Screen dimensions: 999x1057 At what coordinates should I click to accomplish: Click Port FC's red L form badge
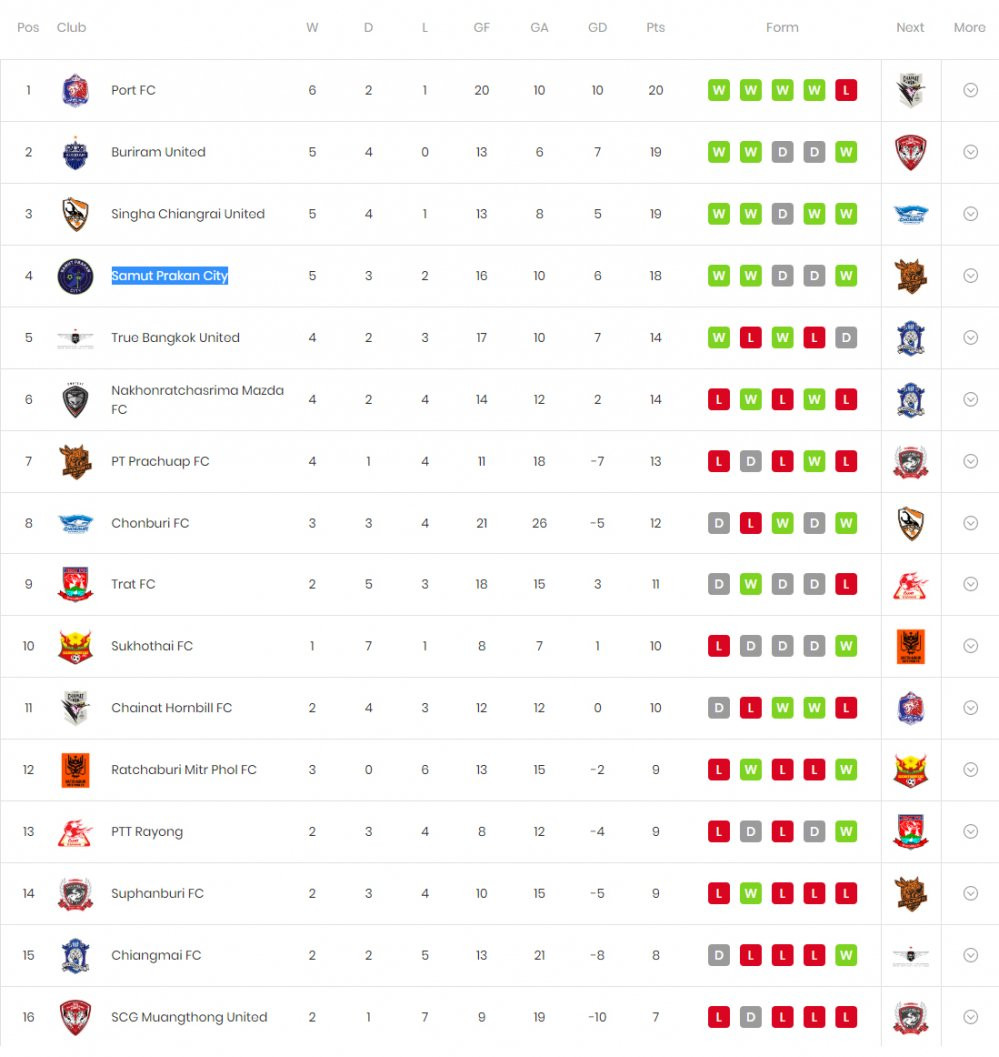click(x=846, y=90)
